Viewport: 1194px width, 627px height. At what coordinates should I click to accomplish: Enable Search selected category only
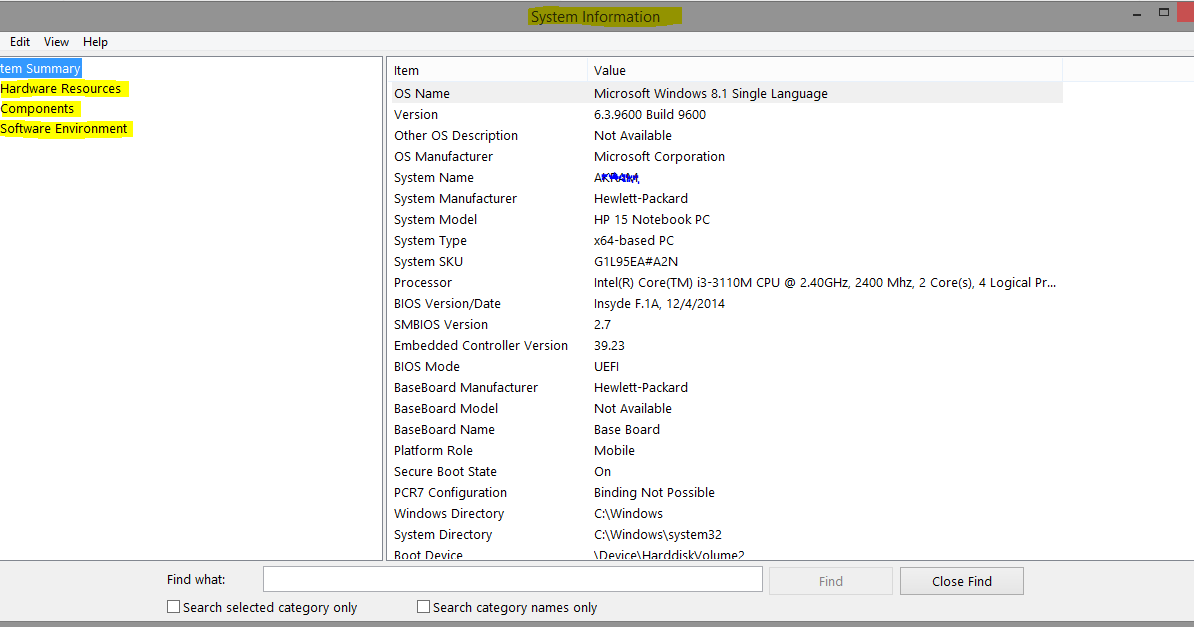pos(174,606)
